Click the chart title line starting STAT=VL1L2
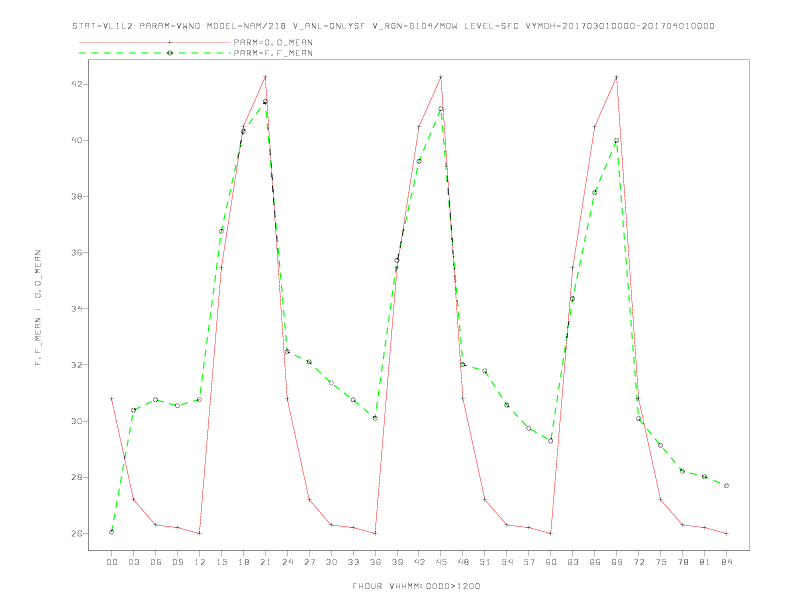 [x=393, y=26]
